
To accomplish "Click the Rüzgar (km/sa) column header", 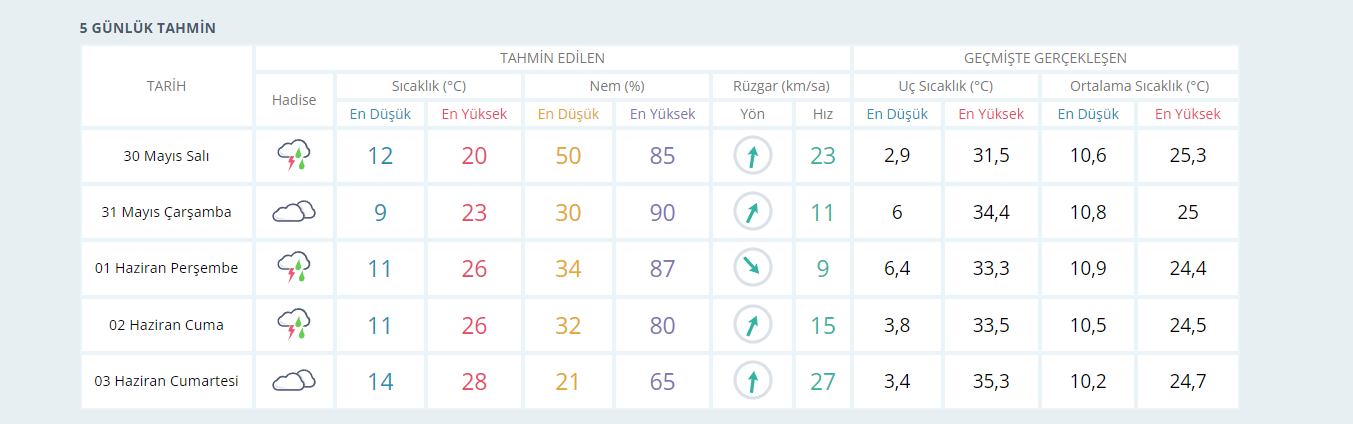I will (x=780, y=86).
